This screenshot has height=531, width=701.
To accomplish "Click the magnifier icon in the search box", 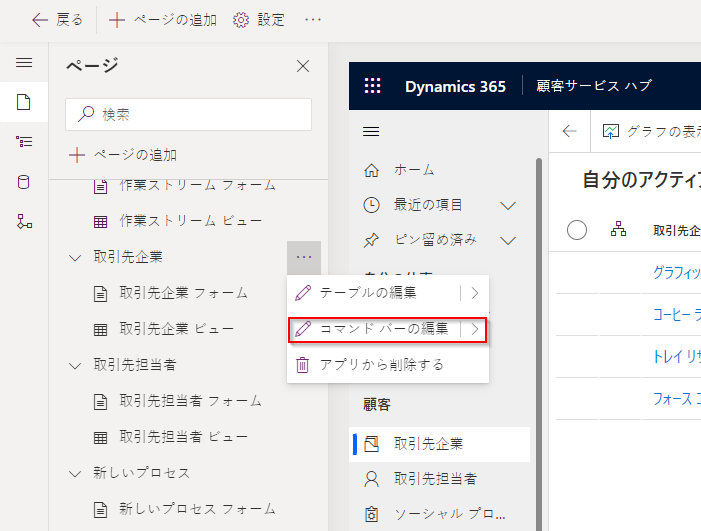I will pos(86,114).
